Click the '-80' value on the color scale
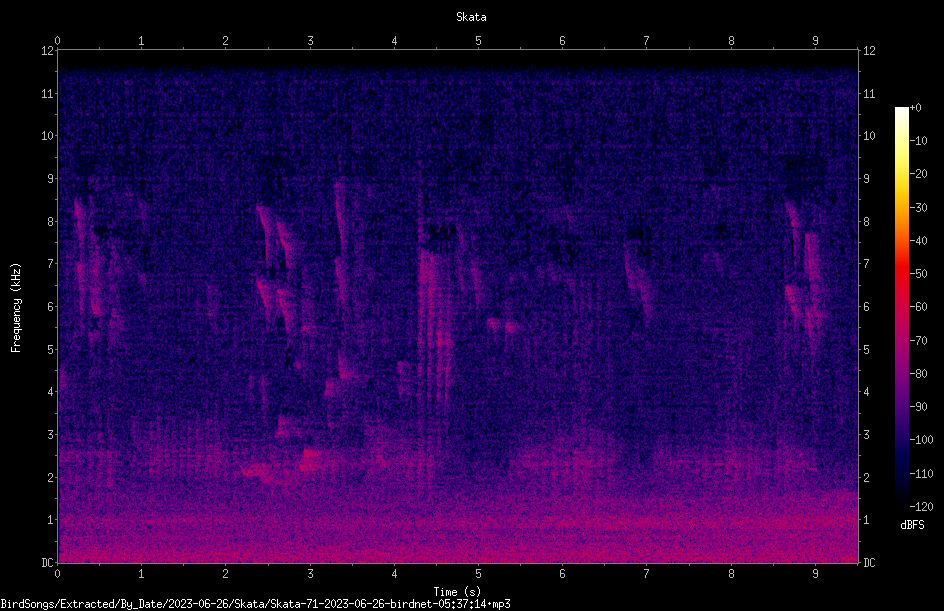 point(918,374)
